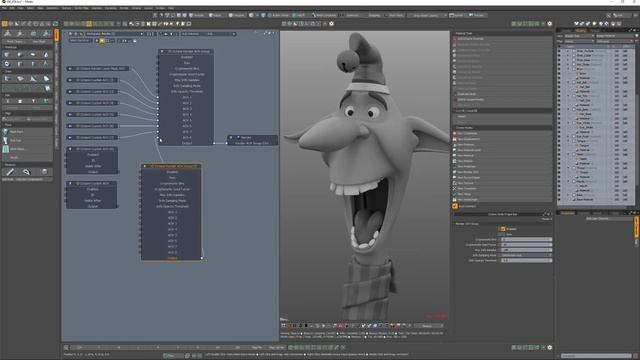Click the orange-highlighted tab above the shader tree
640x360 pixels.
580,30
